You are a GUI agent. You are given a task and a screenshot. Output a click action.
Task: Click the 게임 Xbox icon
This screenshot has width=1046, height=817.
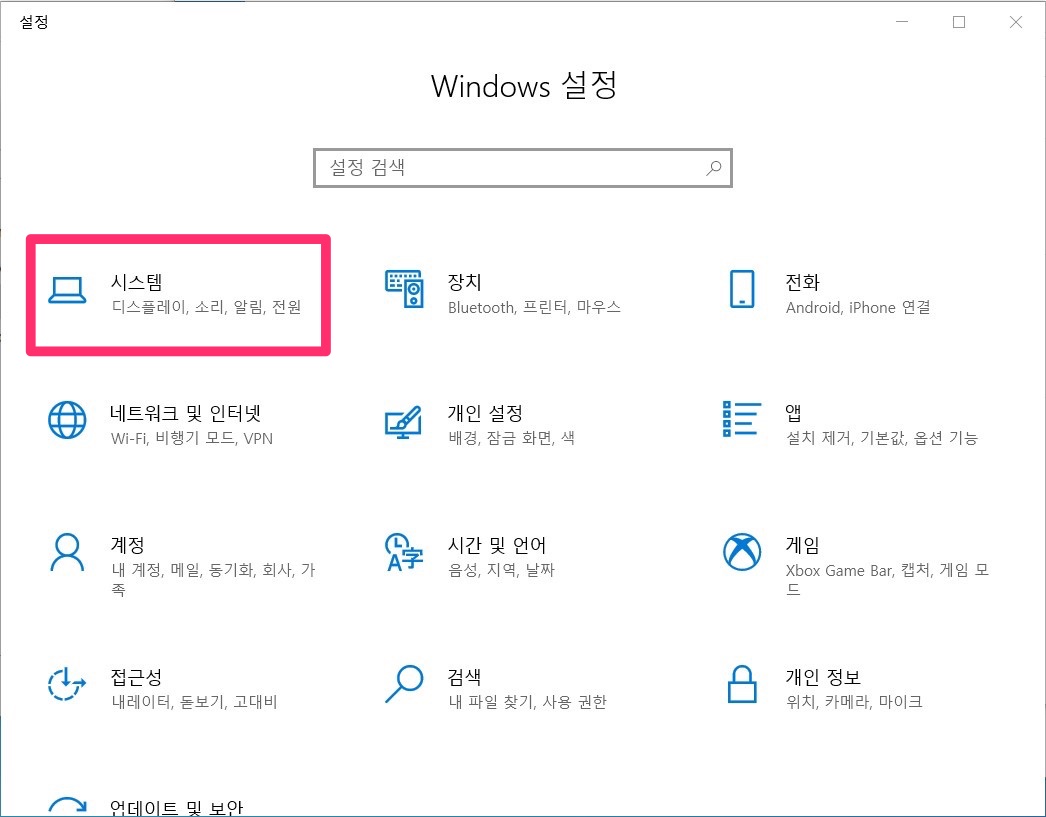click(742, 552)
